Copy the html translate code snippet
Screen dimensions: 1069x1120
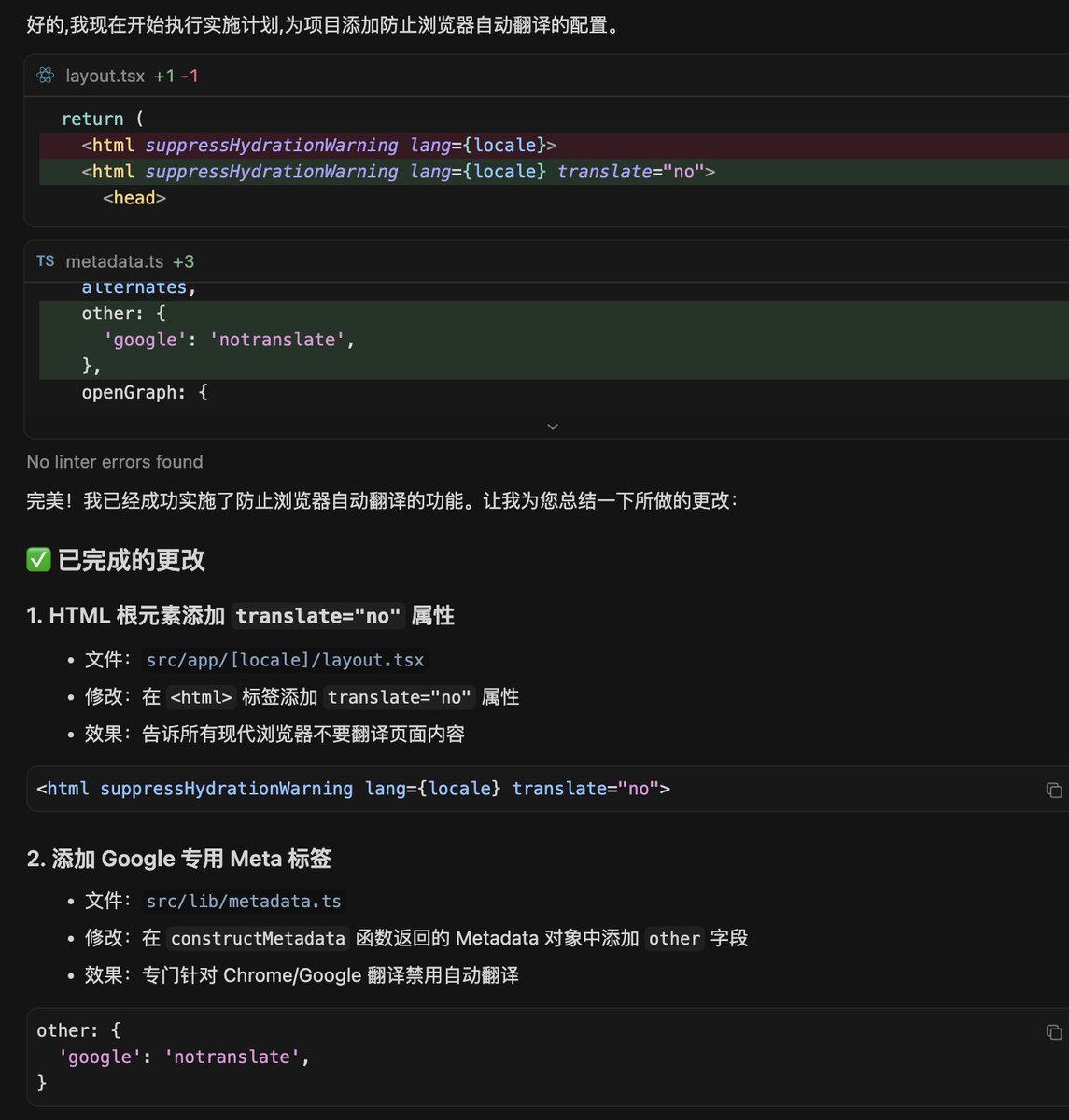pos(1054,790)
